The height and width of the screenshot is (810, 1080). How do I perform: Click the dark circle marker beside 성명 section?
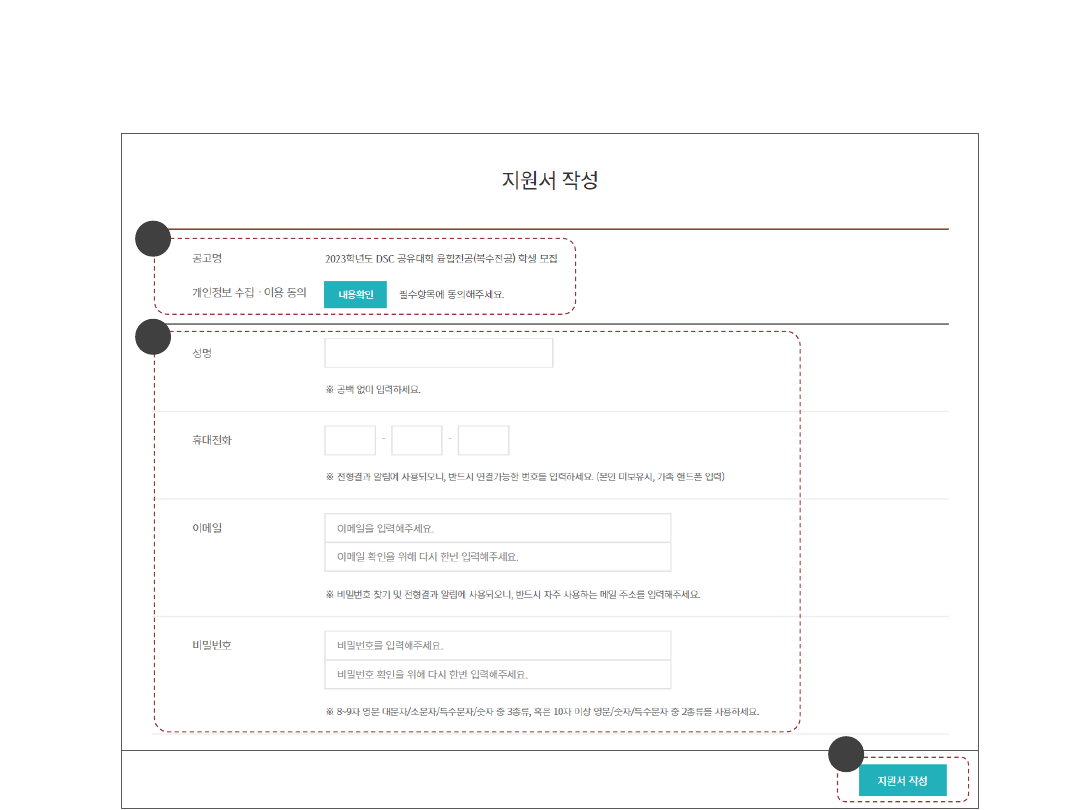pos(153,337)
